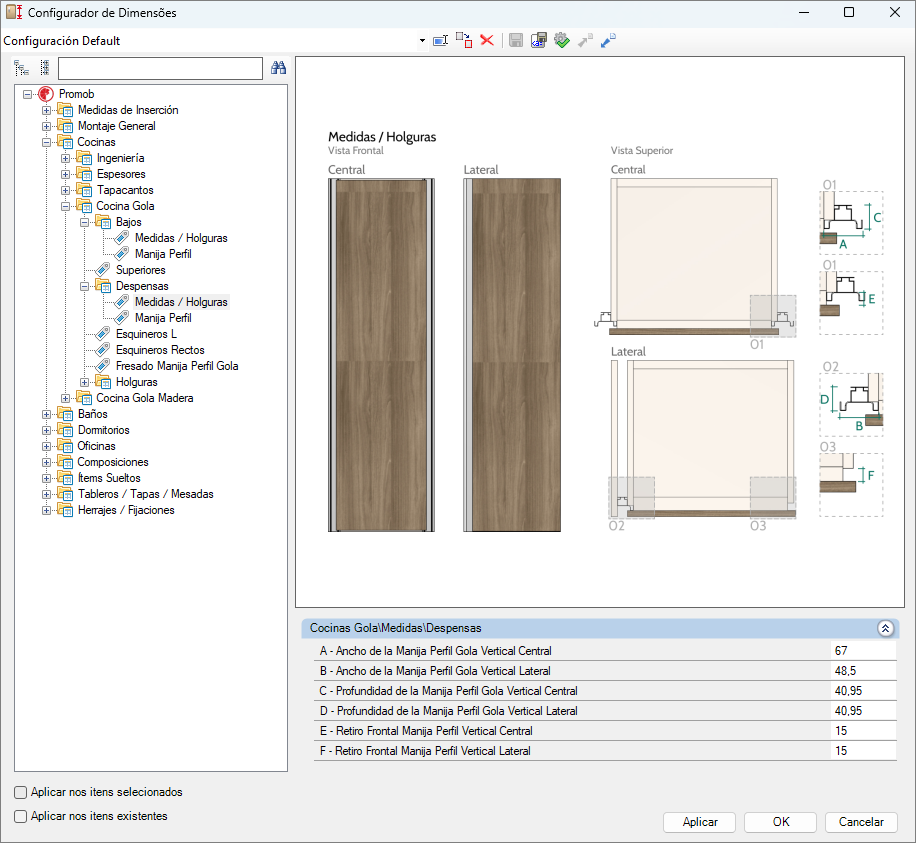Click the Aplicar button
Screen dimensions: 916x843
point(699,822)
